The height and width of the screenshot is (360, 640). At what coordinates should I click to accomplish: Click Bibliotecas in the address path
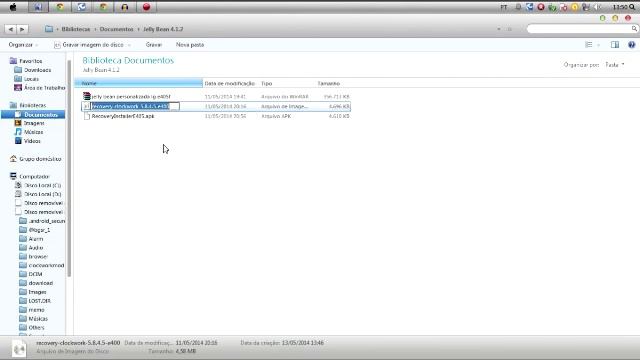pyautogui.click(x=76, y=29)
